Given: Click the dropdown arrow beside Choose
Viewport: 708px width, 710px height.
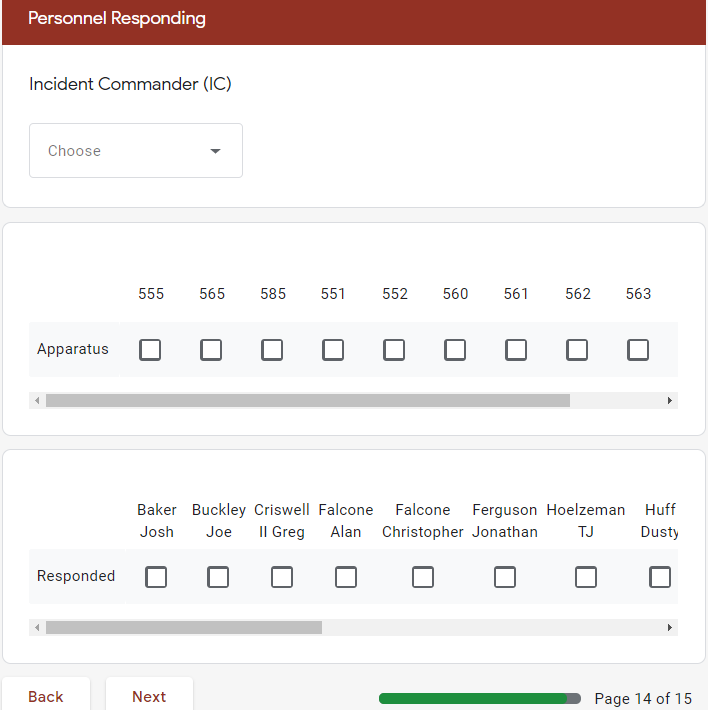Looking at the screenshot, I should pos(215,151).
